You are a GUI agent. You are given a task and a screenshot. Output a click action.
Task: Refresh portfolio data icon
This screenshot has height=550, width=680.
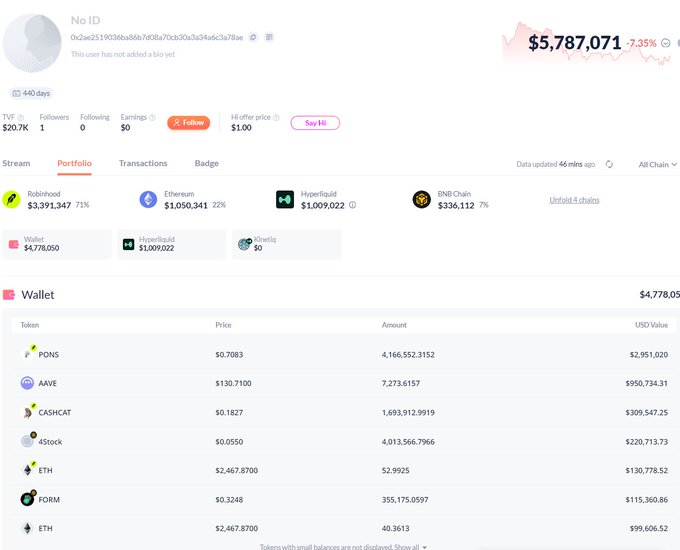[x=609, y=164]
